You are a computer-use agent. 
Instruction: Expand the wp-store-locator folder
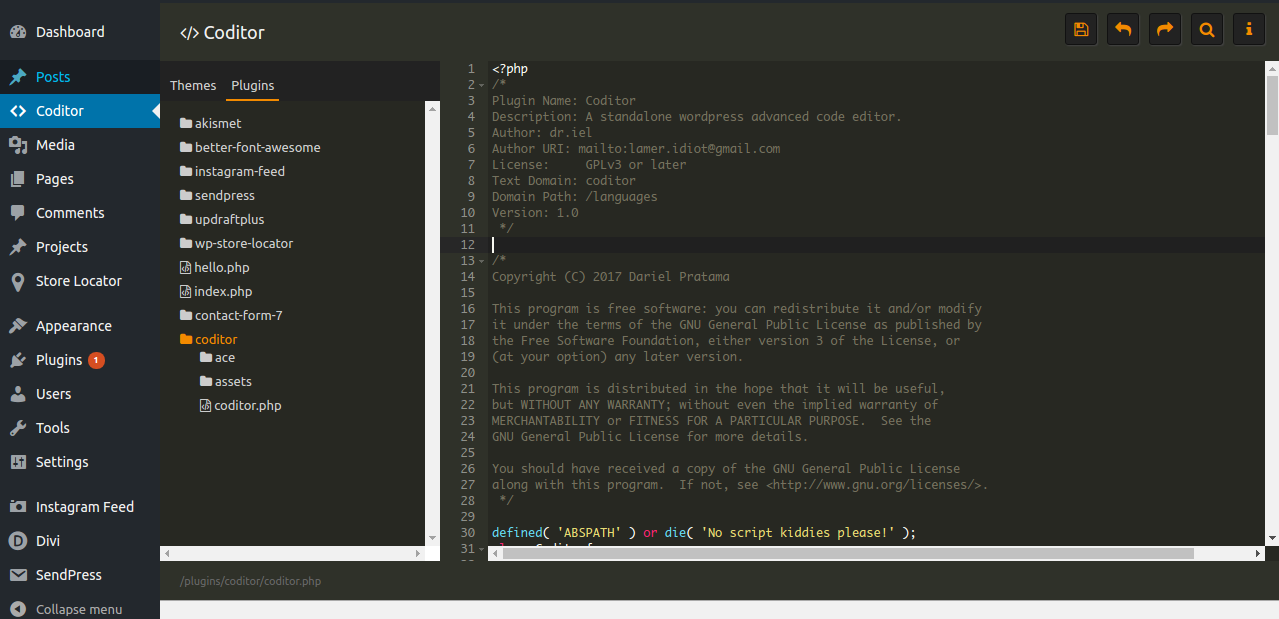pos(236,243)
